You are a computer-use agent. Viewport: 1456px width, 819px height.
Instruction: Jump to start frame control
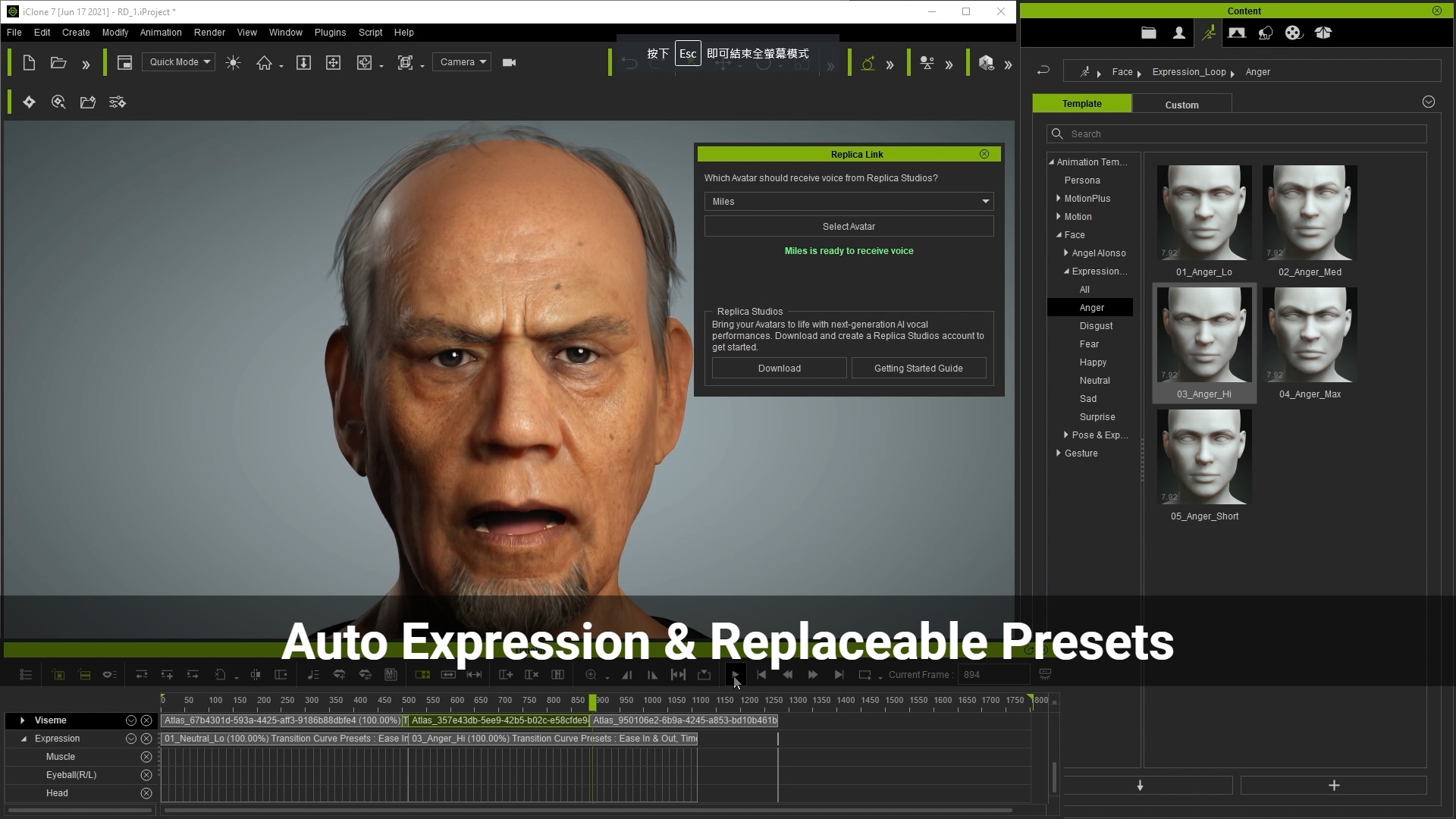click(761, 675)
